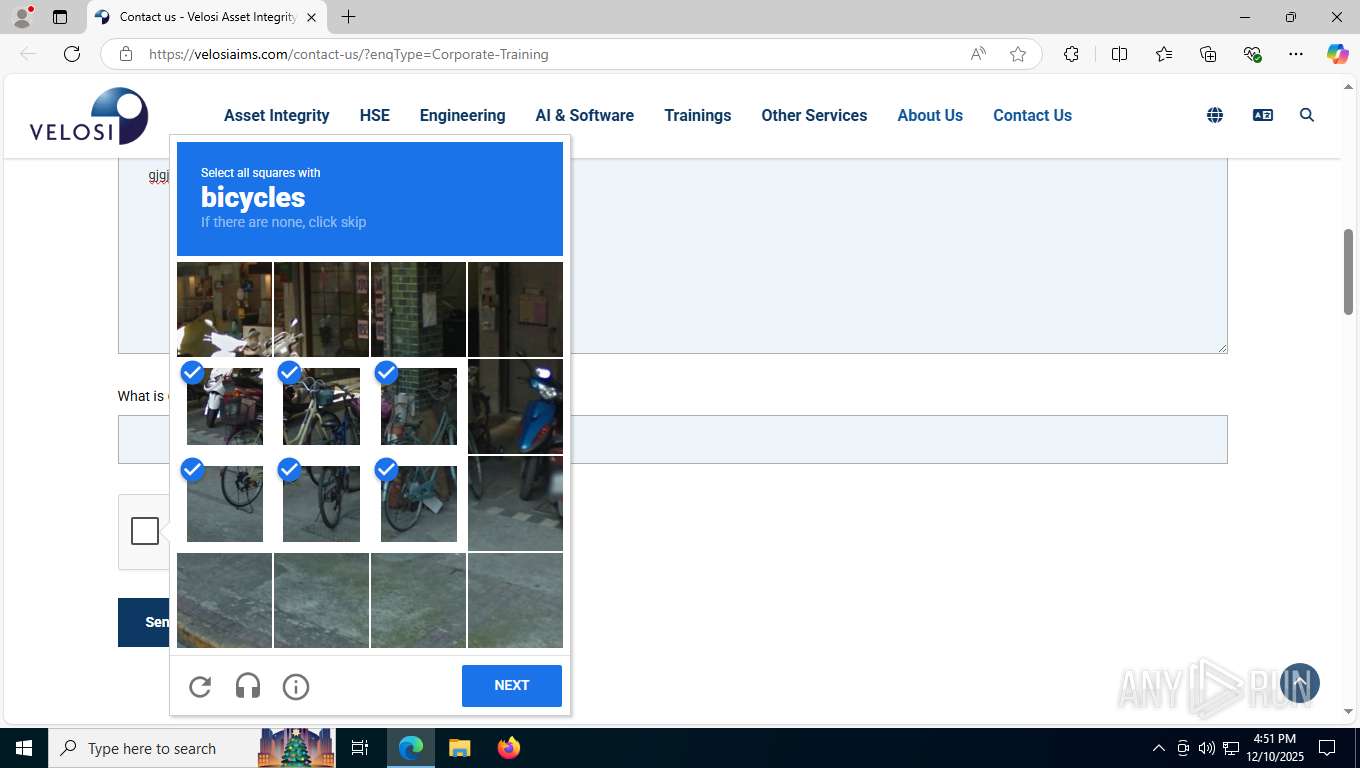The height and width of the screenshot is (768, 1360).
Task: Reload the CAPTCHA challenge
Action: pos(200,686)
